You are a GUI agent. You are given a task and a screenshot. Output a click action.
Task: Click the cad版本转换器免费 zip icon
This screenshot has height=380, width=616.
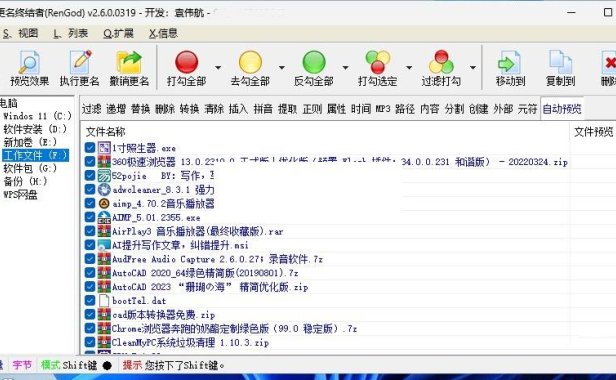click(104, 314)
